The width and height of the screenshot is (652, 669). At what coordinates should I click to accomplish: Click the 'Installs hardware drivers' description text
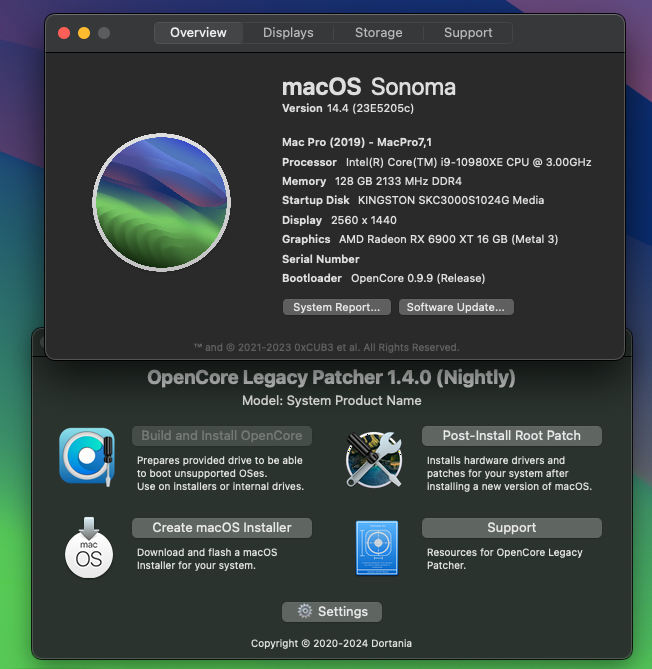click(509, 474)
